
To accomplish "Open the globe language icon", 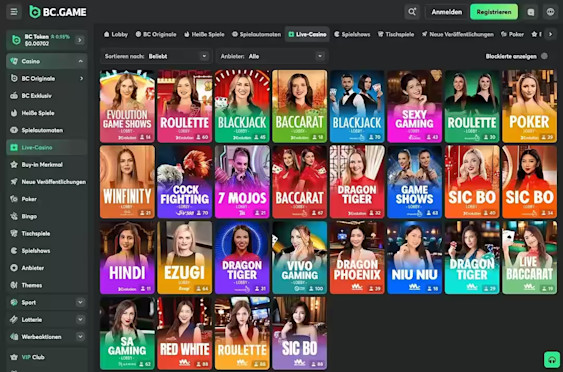I will (x=550, y=12).
